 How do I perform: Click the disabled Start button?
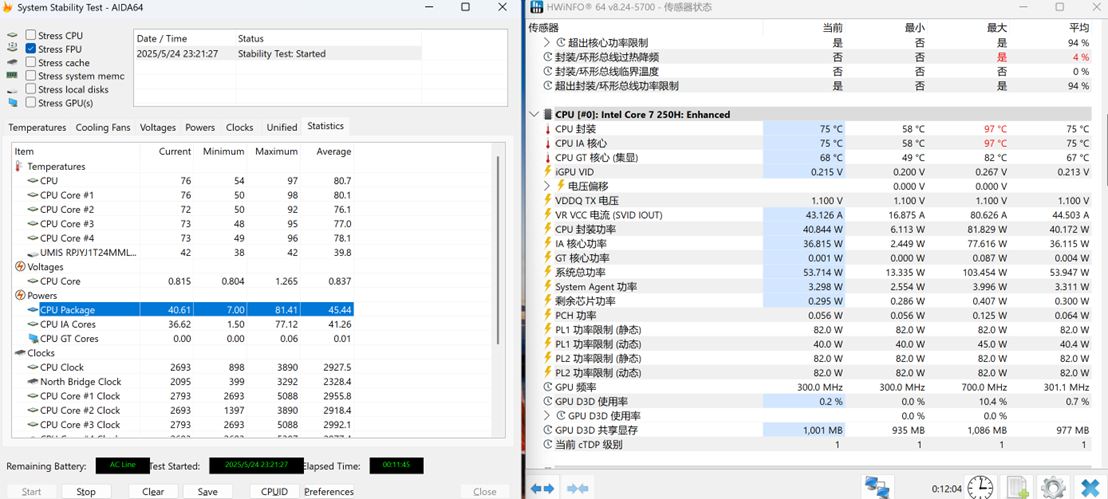31,491
